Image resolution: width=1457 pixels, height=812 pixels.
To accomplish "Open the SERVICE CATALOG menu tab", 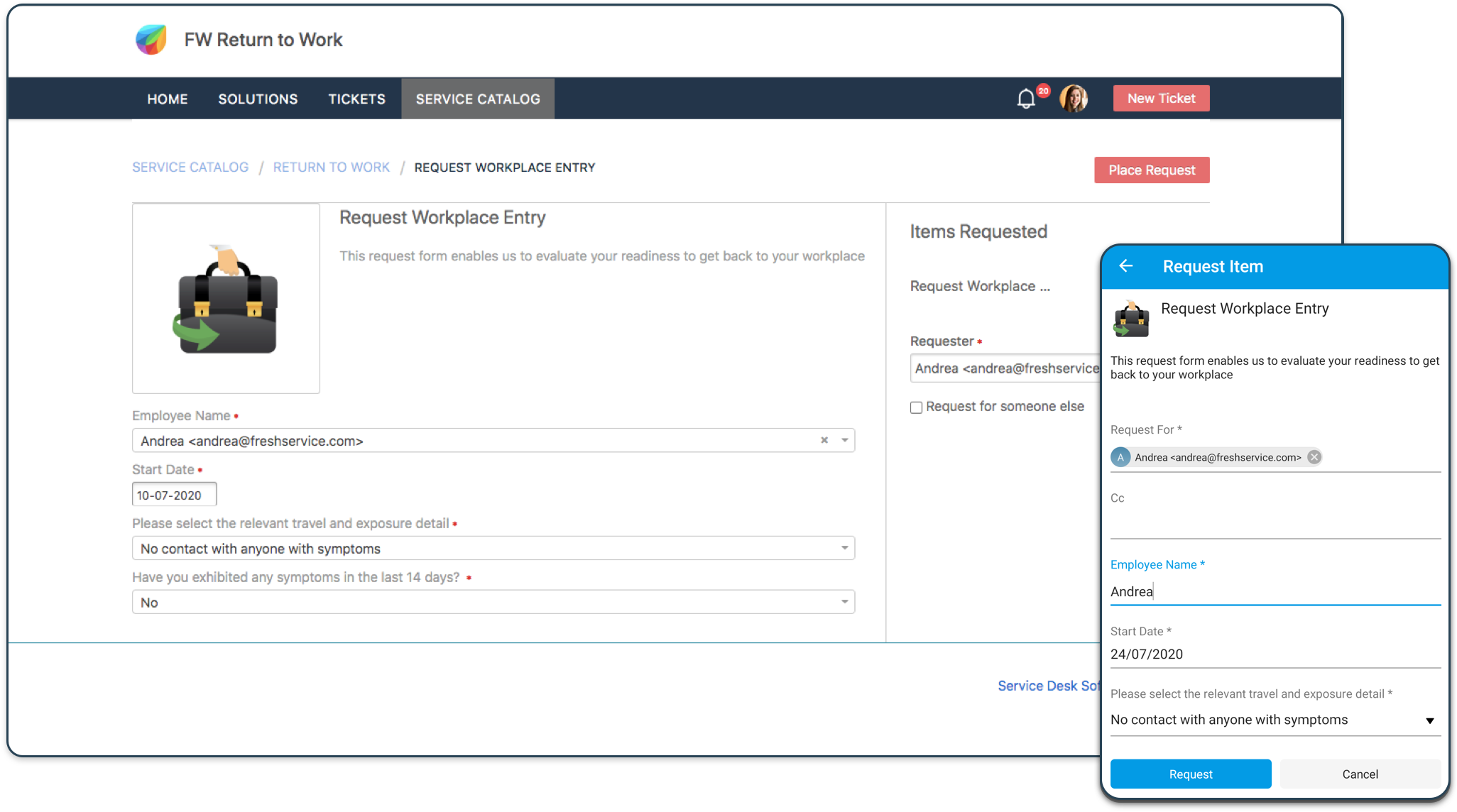I will (x=477, y=98).
